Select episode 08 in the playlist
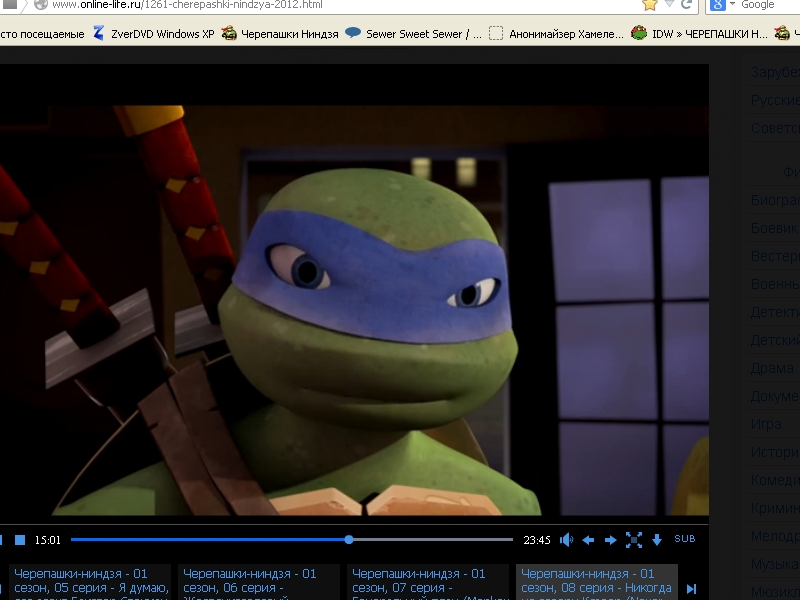 coord(597,582)
